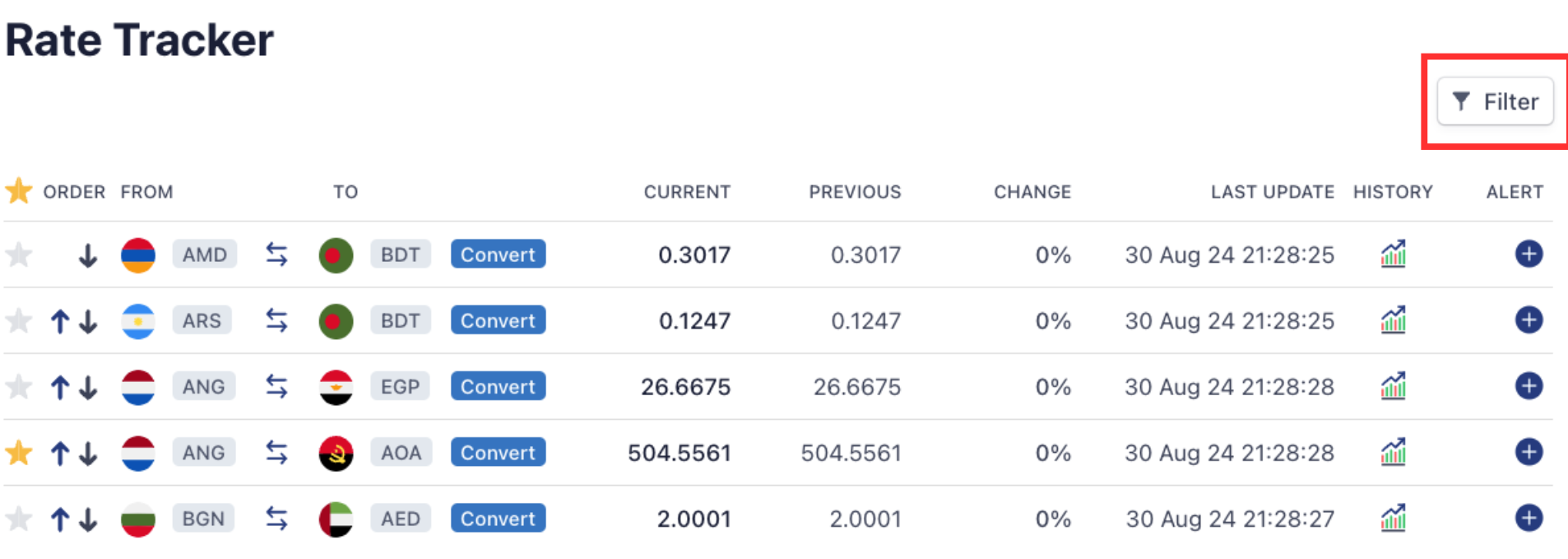
Task: Move ANG to AOA row up
Action: (59, 453)
